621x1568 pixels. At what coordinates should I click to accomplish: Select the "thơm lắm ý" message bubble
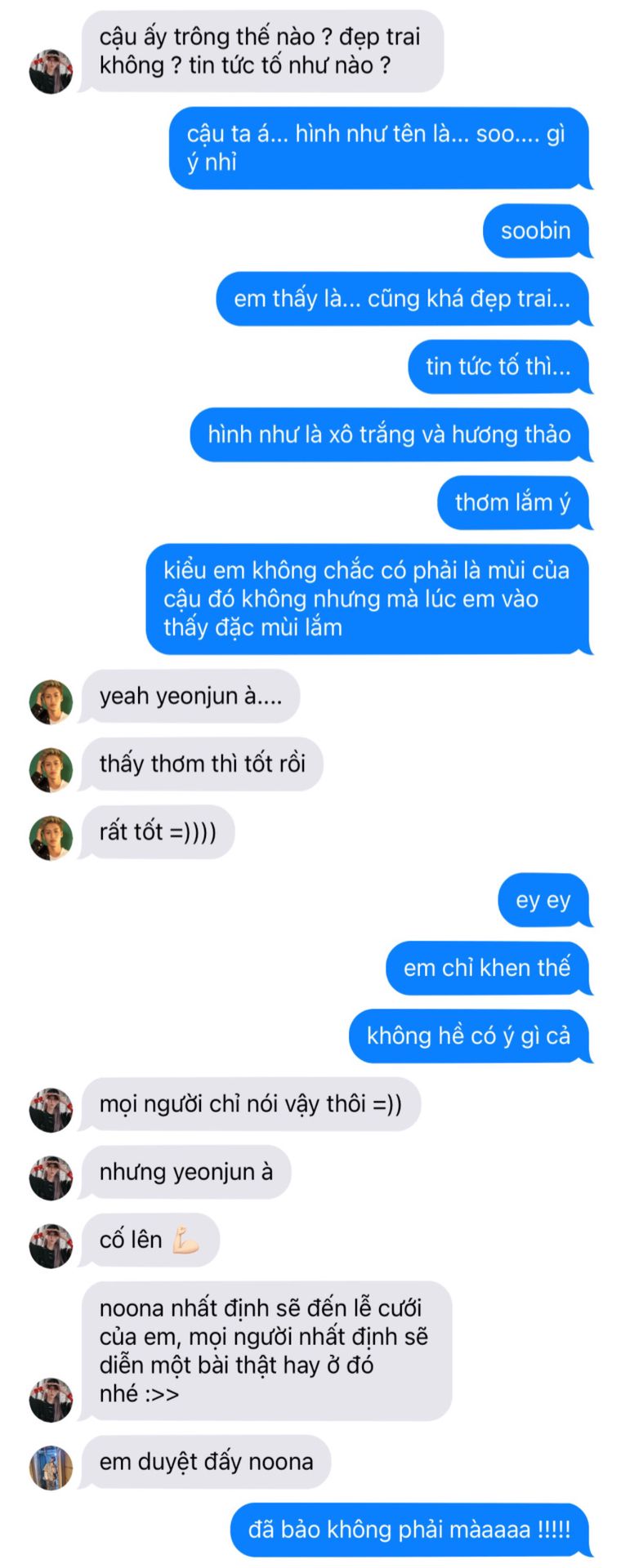click(514, 502)
